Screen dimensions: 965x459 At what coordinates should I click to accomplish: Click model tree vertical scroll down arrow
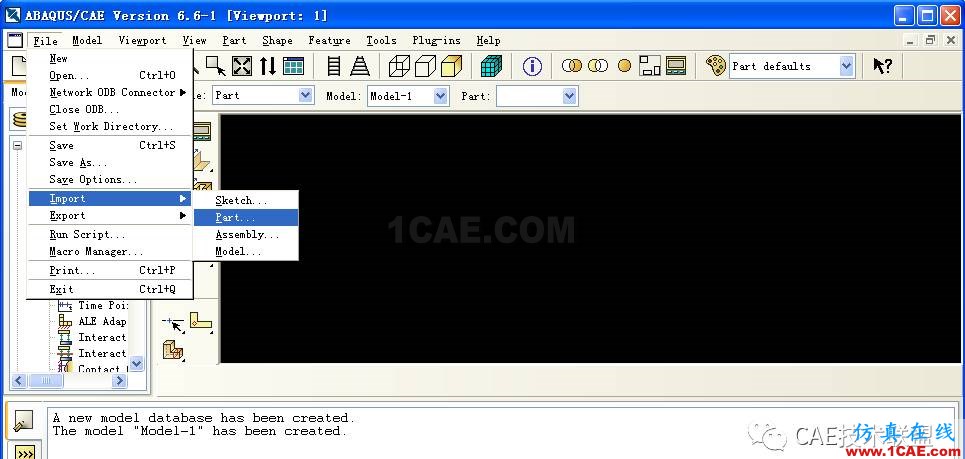tap(137, 364)
